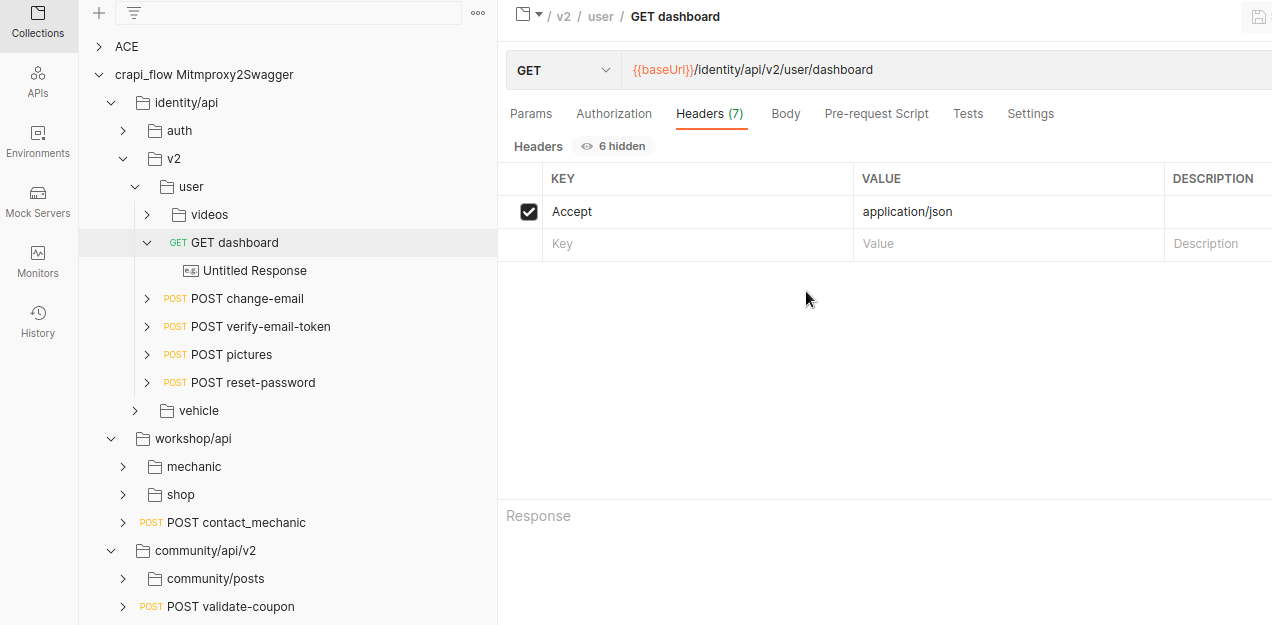1272x625 pixels.
Task: Open the History sidebar panel
Action: 38,322
